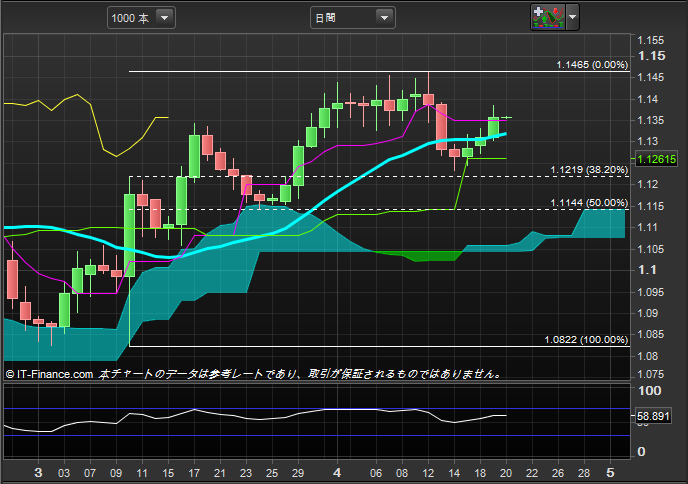Click the RSI value label 58.891
The image size is (688, 484).
click(653, 416)
